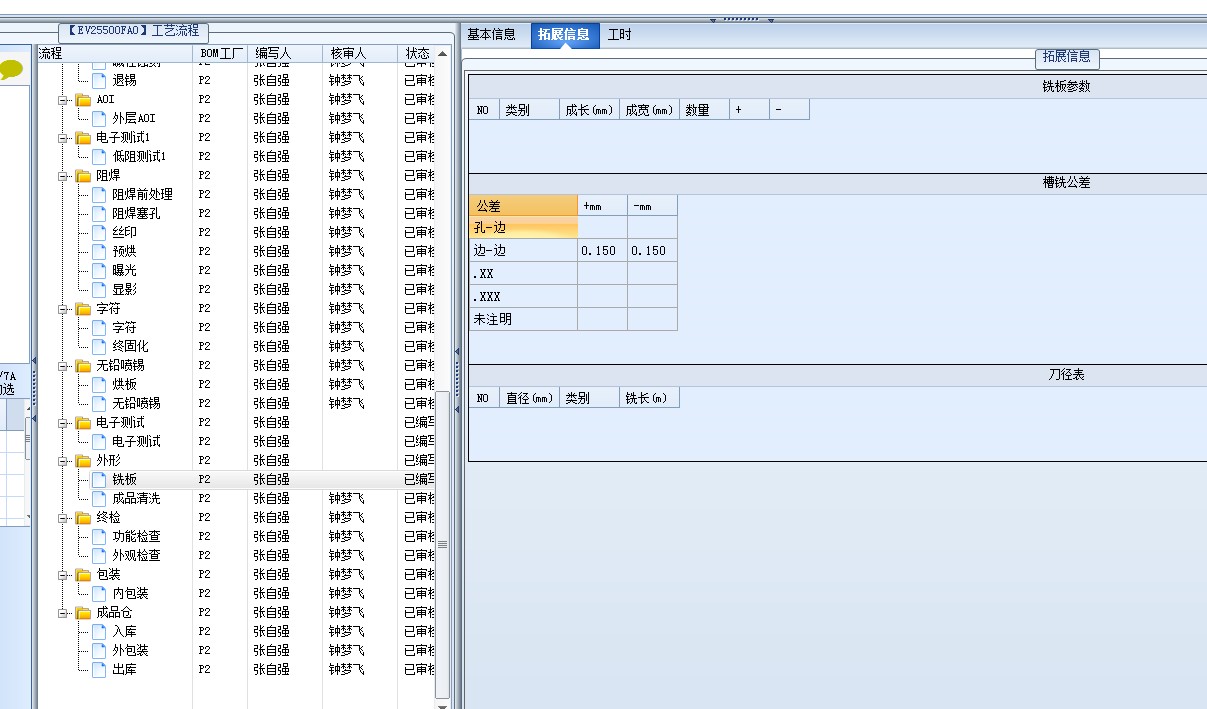Click the folder icon of 成品仓
The image size is (1207, 709).
tap(83, 612)
